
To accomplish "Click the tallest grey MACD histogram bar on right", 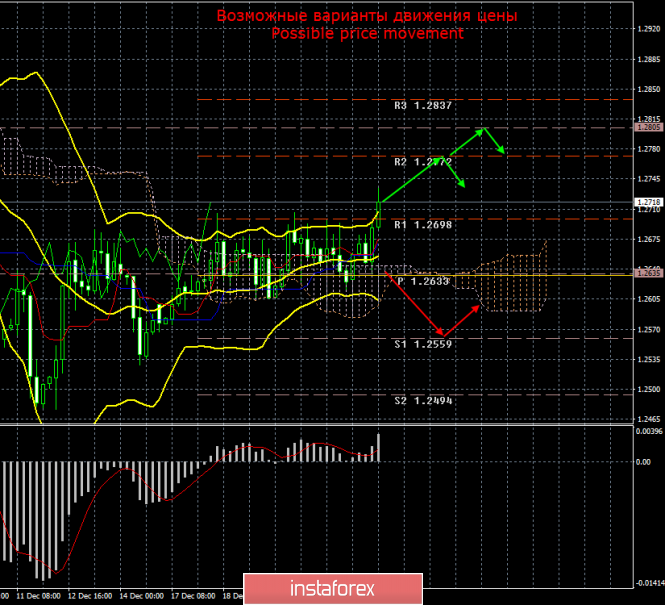I will (x=379, y=446).
